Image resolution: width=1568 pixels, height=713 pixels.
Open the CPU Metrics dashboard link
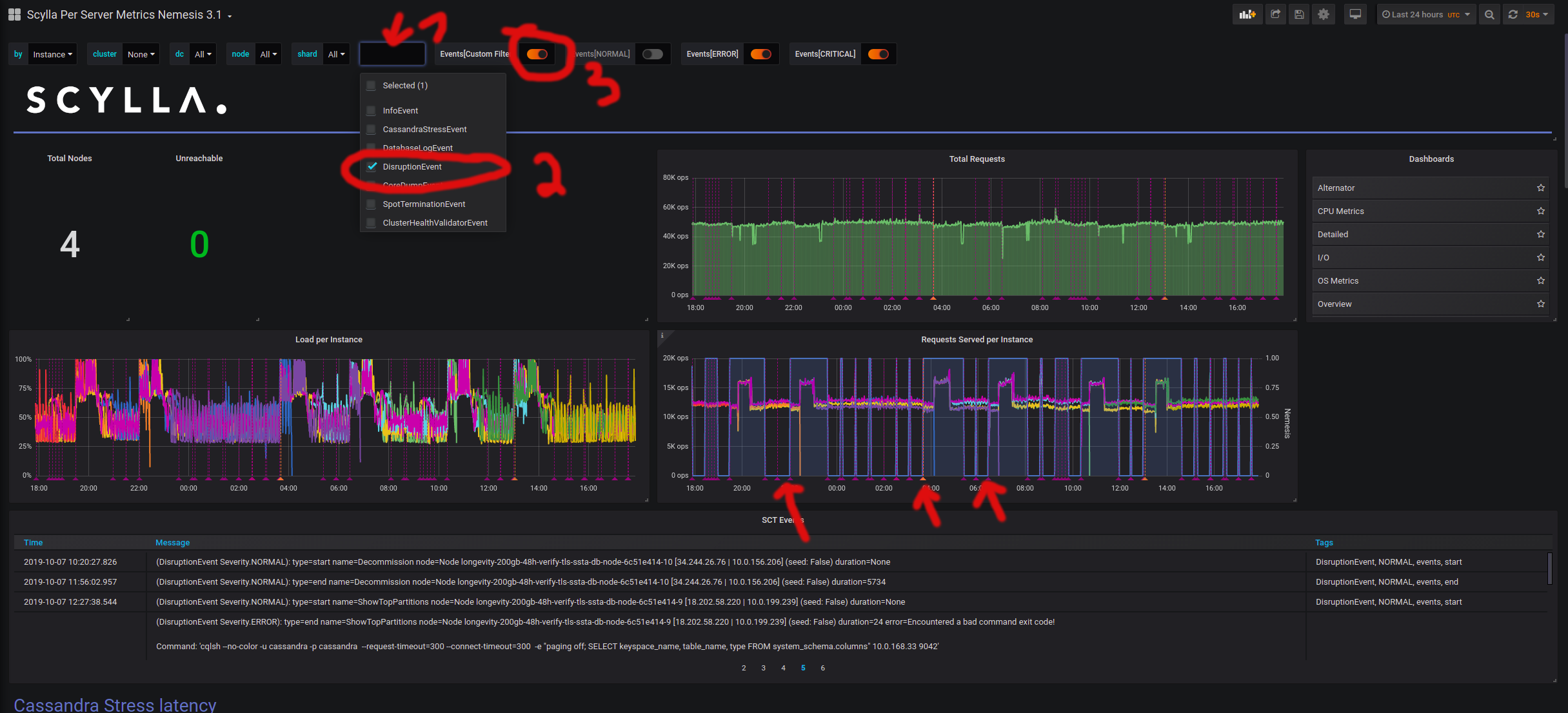pyautogui.click(x=1341, y=211)
